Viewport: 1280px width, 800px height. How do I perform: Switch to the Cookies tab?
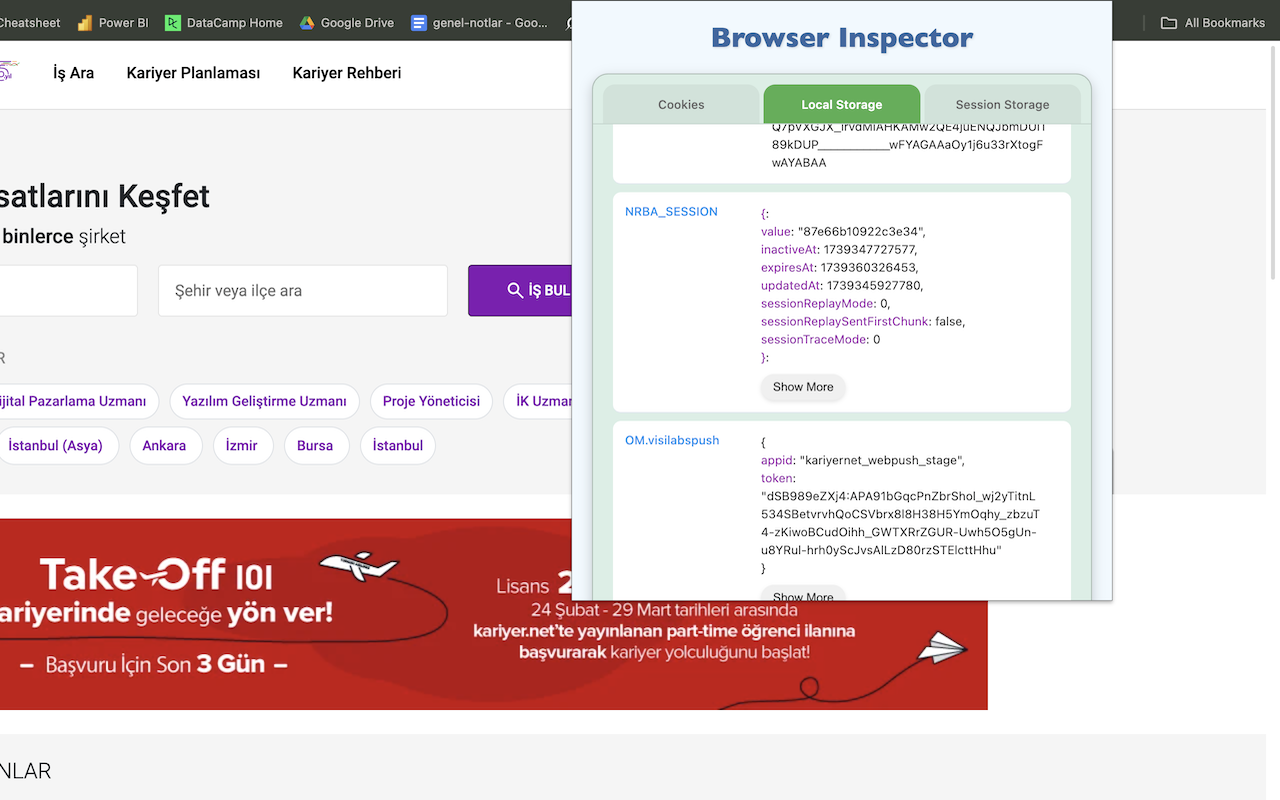(681, 104)
